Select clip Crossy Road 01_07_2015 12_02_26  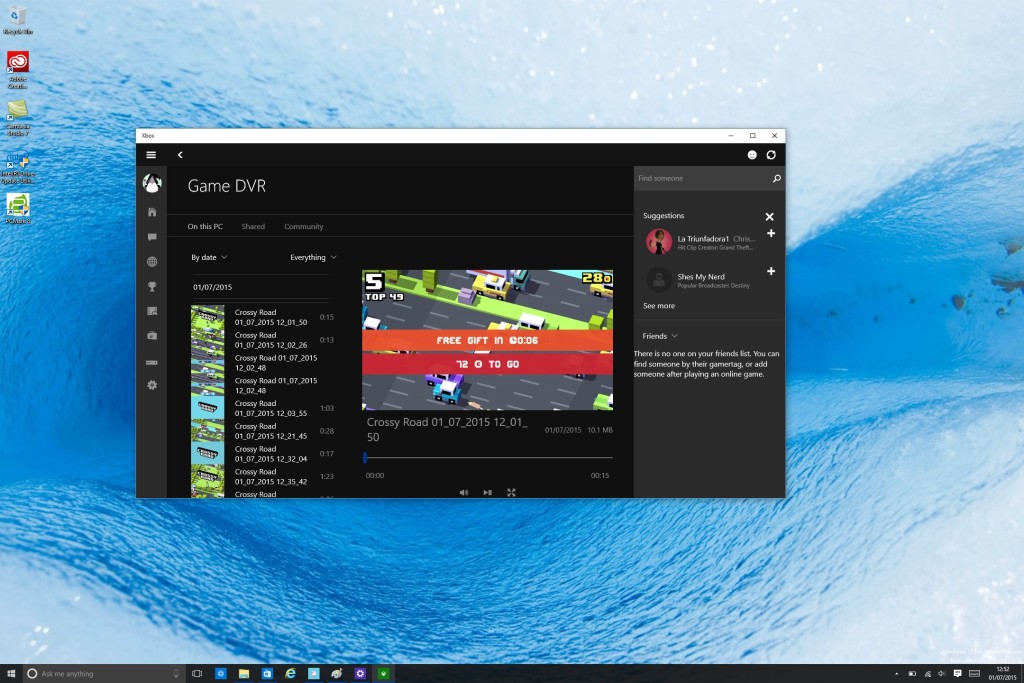[x=263, y=340]
